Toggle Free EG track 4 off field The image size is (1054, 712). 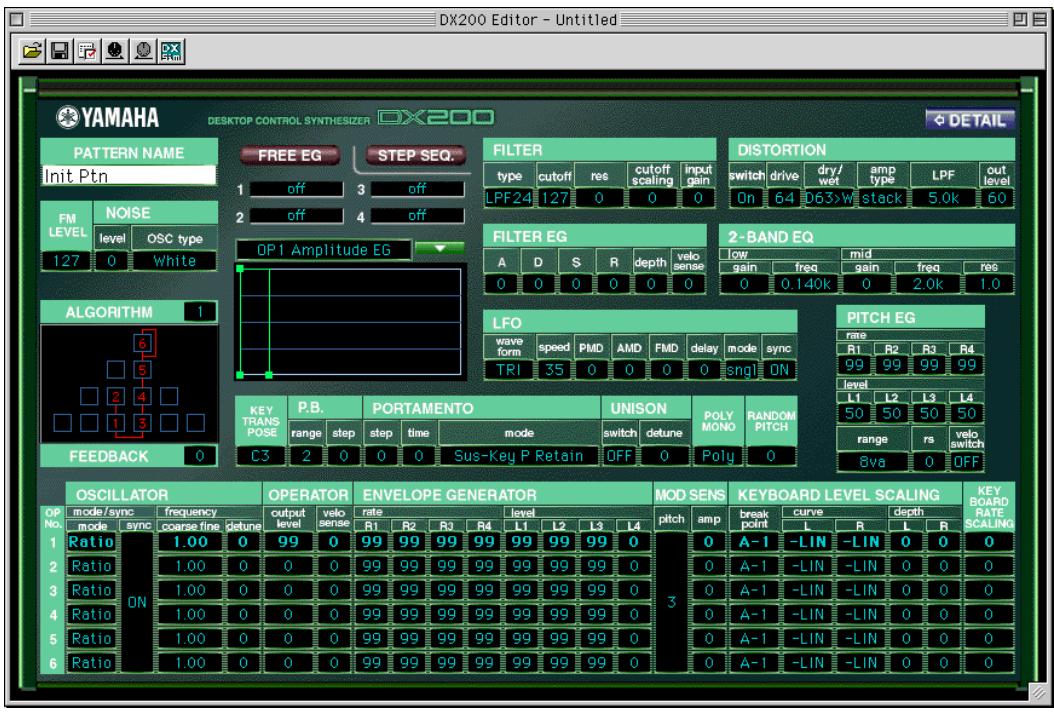click(x=417, y=215)
